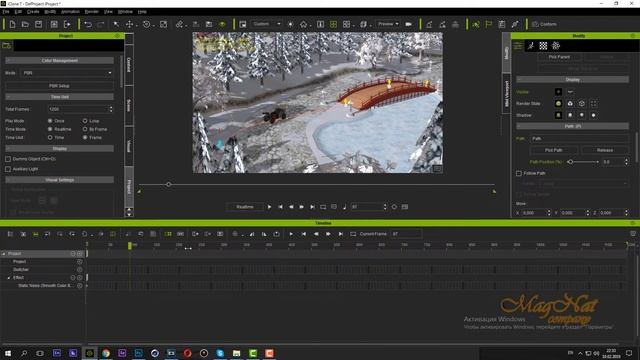Viewport: 640px width, 360px height.
Task: Collapse the Effect track in the timeline
Action: click(9, 278)
